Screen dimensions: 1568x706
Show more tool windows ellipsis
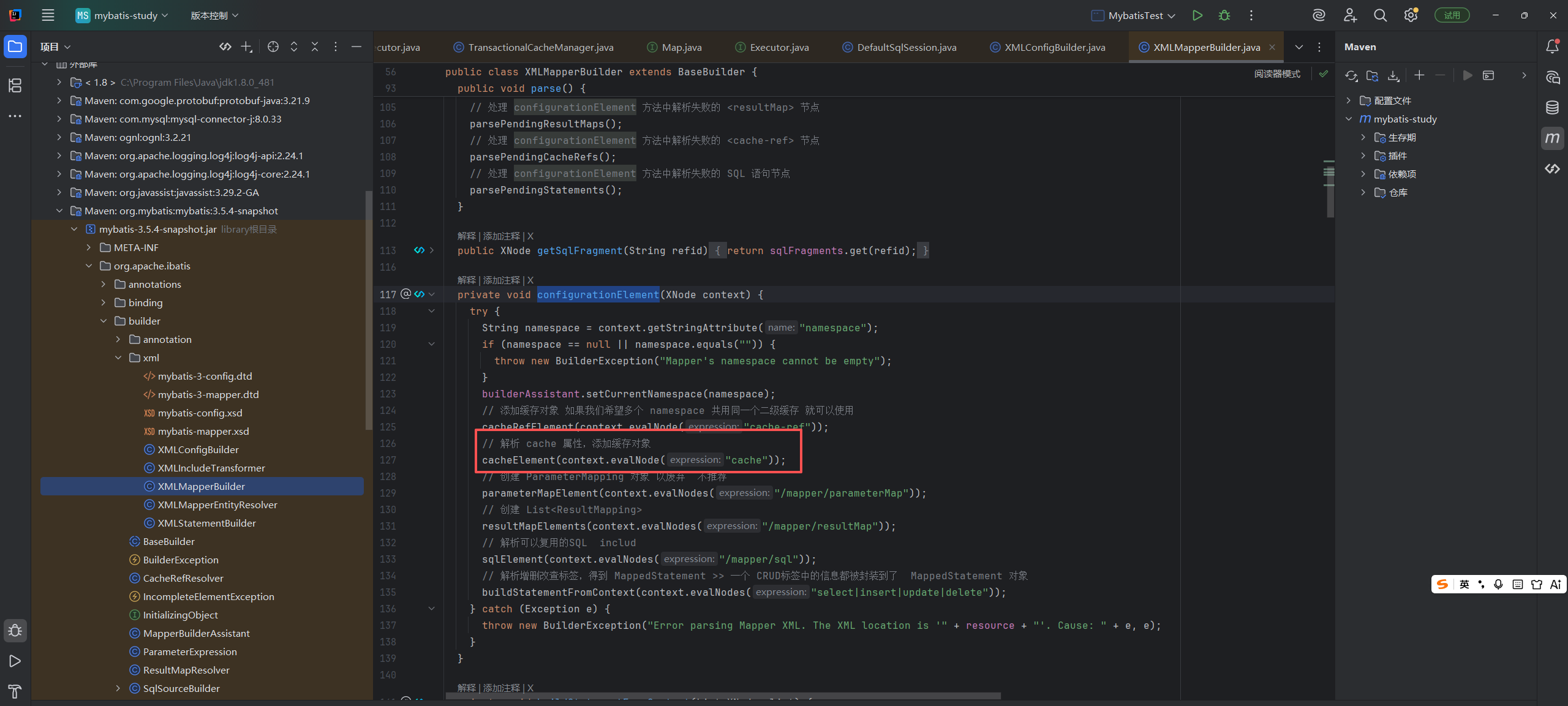(15, 116)
